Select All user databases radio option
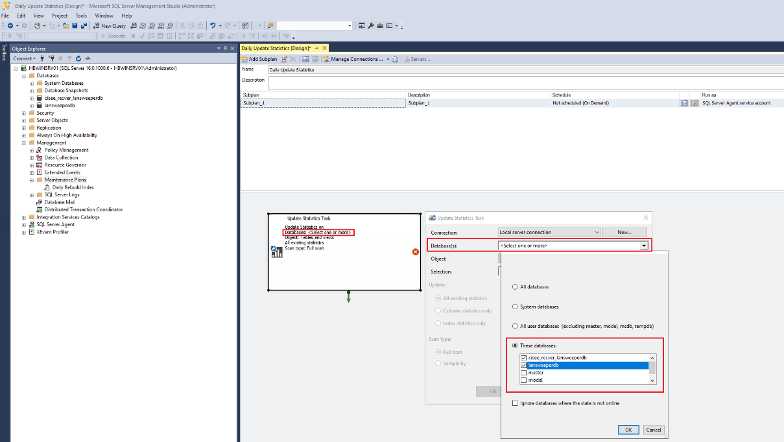The height and width of the screenshot is (442, 784). [514, 326]
